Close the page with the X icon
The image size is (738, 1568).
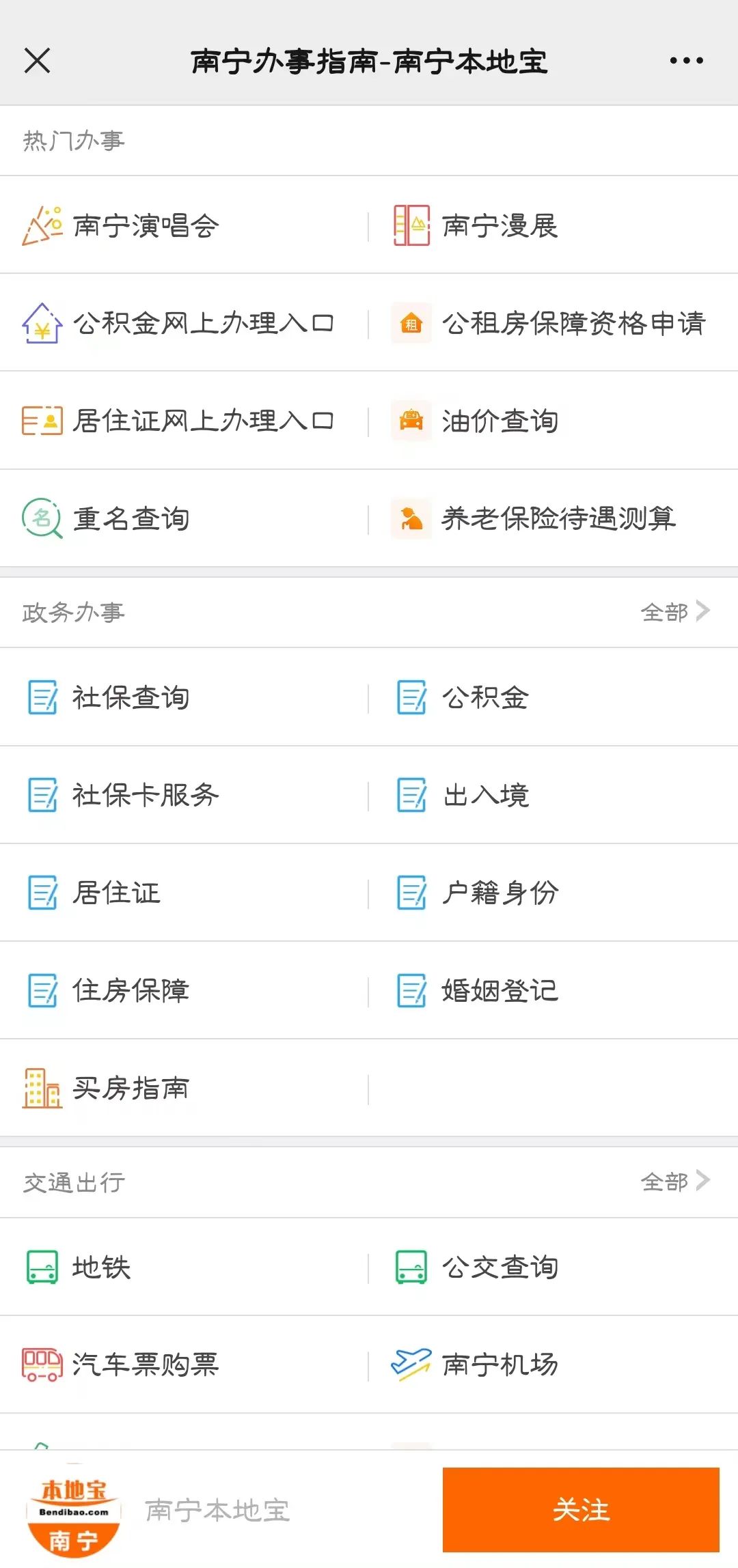pos(38,60)
